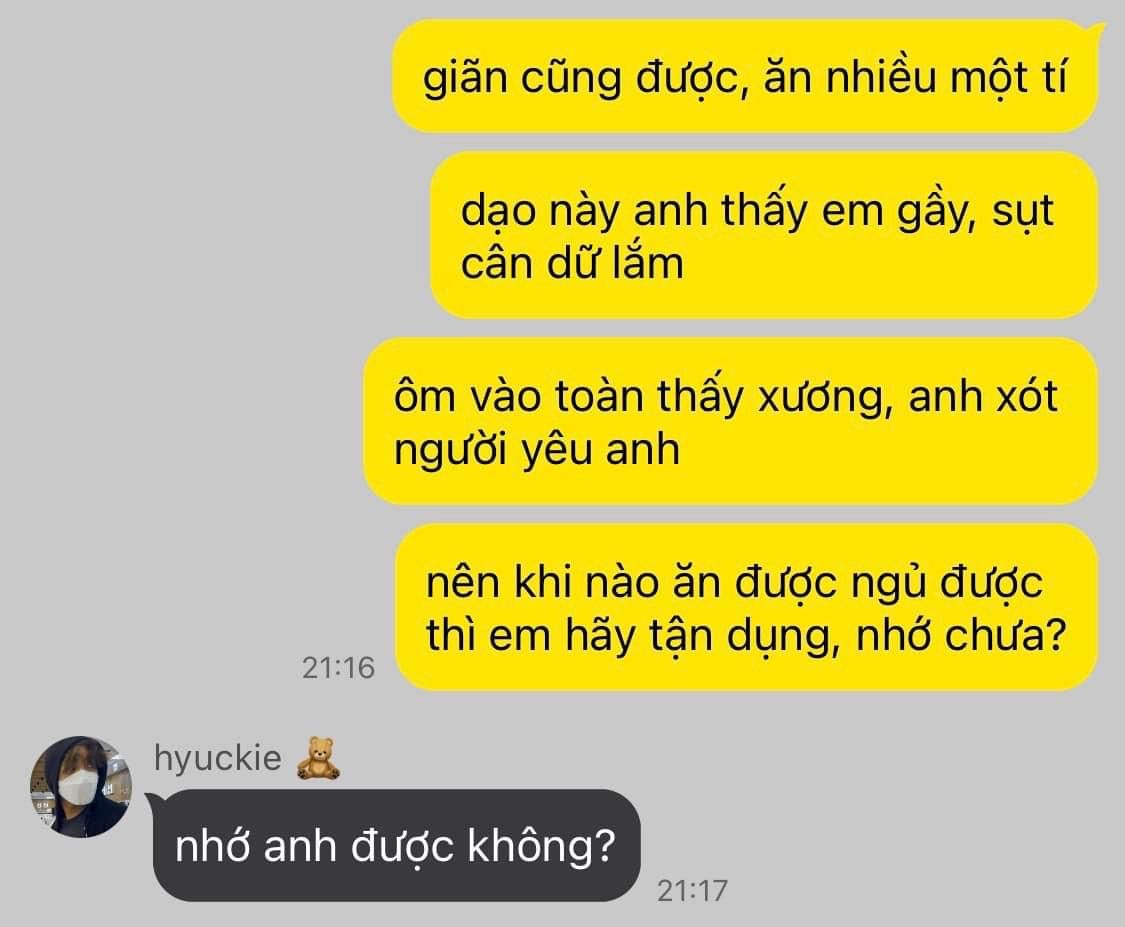
Task: Click the text line 'người yêu anh'
Action: click(x=537, y=451)
